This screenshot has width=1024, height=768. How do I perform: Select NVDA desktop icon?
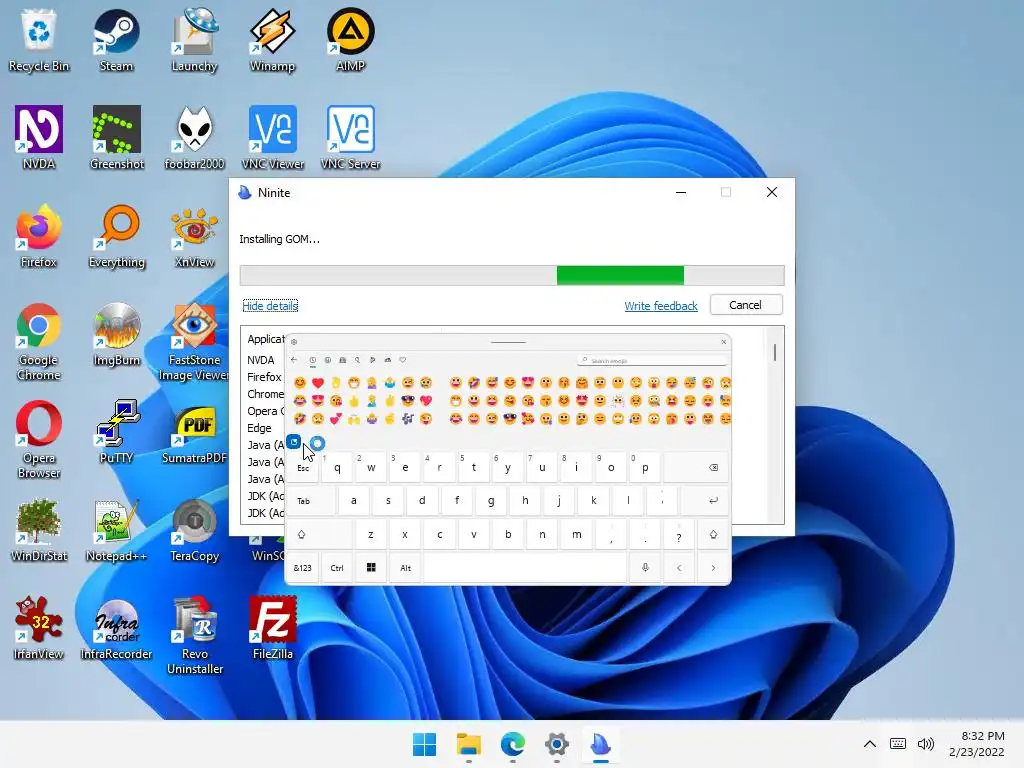[x=39, y=138]
